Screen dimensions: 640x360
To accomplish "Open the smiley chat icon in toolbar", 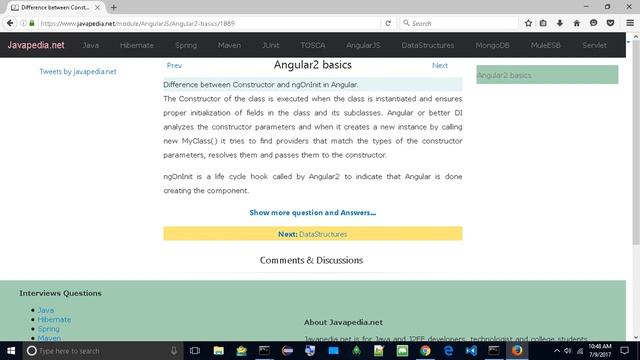I will point(593,23).
